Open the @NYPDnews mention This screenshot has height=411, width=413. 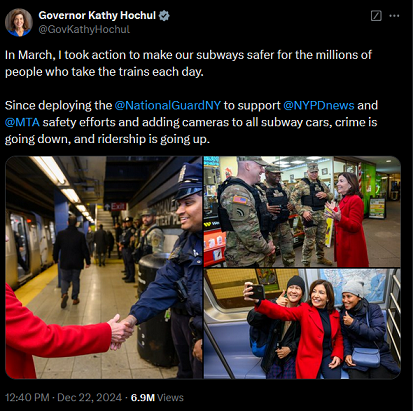[x=319, y=105]
